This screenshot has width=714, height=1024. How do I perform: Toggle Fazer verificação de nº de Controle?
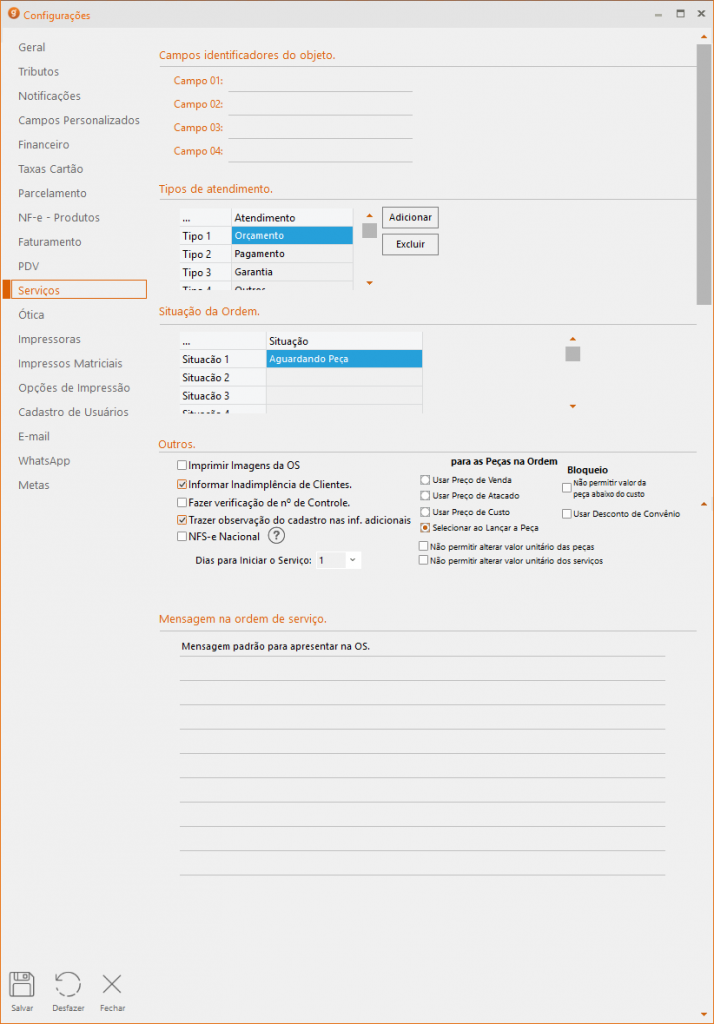(x=182, y=503)
